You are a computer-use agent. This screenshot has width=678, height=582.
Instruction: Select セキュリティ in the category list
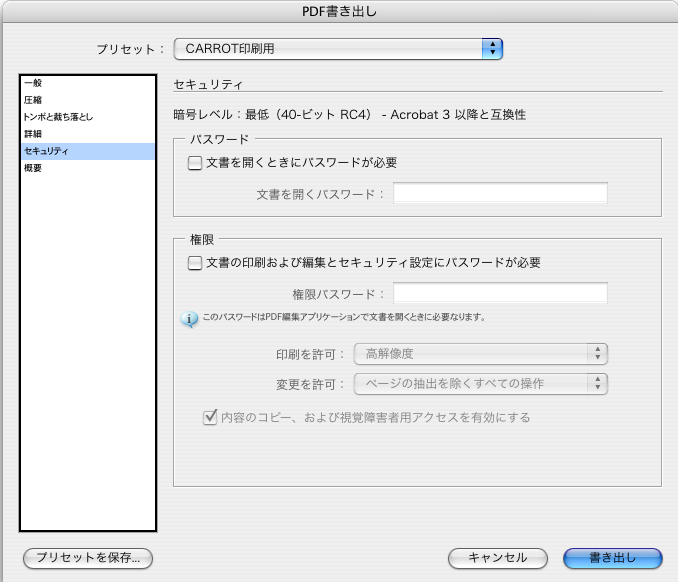point(87,151)
